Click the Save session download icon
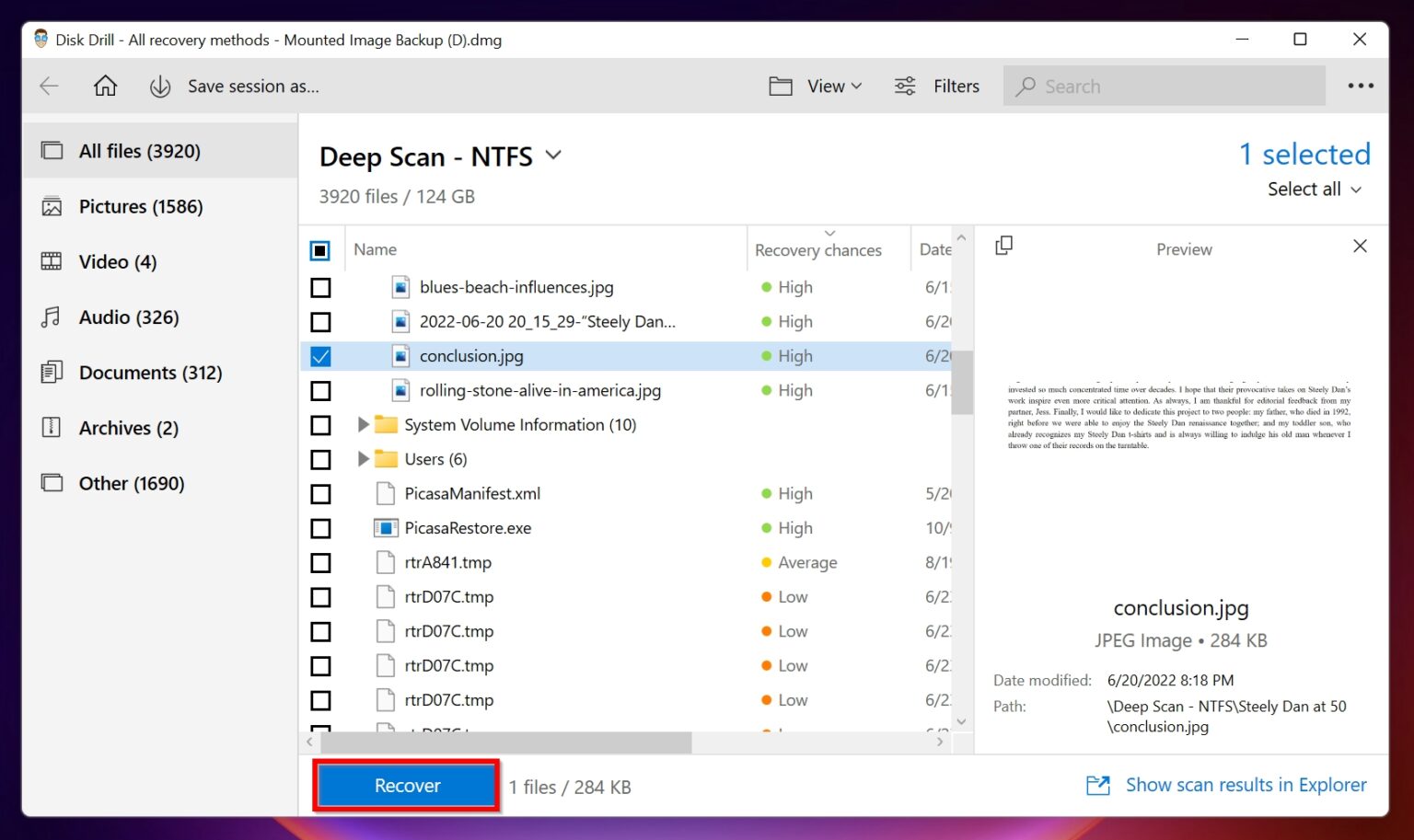1414x840 pixels. tap(160, 86)
